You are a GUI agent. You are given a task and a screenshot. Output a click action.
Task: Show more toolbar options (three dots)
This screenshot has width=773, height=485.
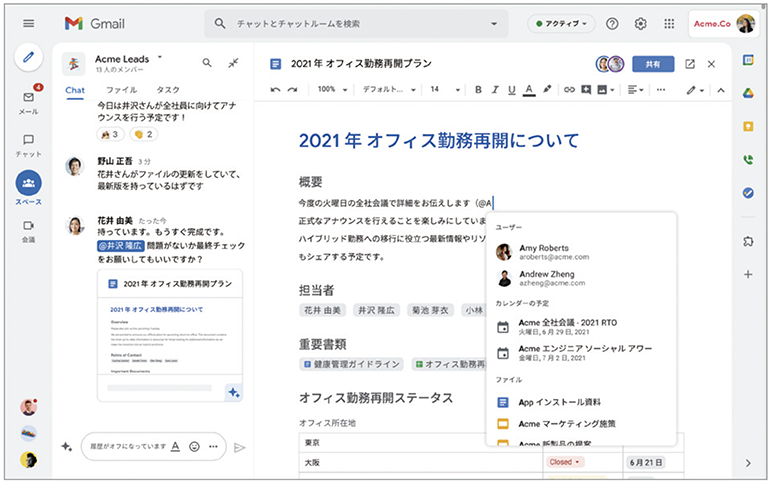click(x=661, y=90)
